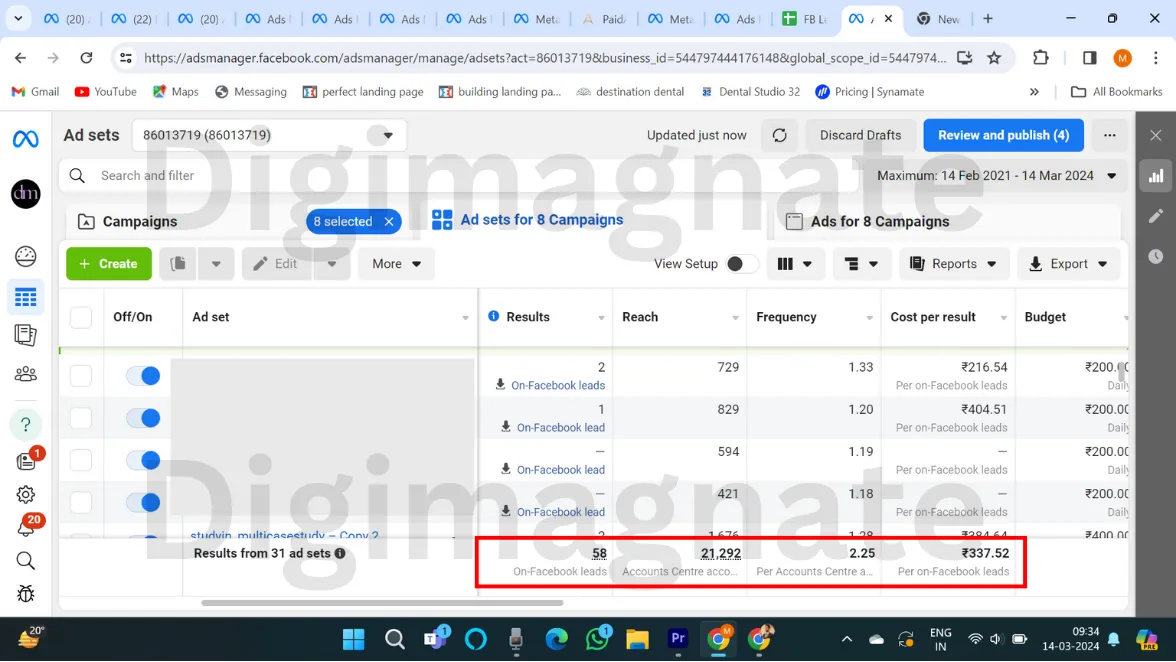The image size is (1176, 662).
Task: Click the duplicate ad set icon button
Action: point(178,264)
